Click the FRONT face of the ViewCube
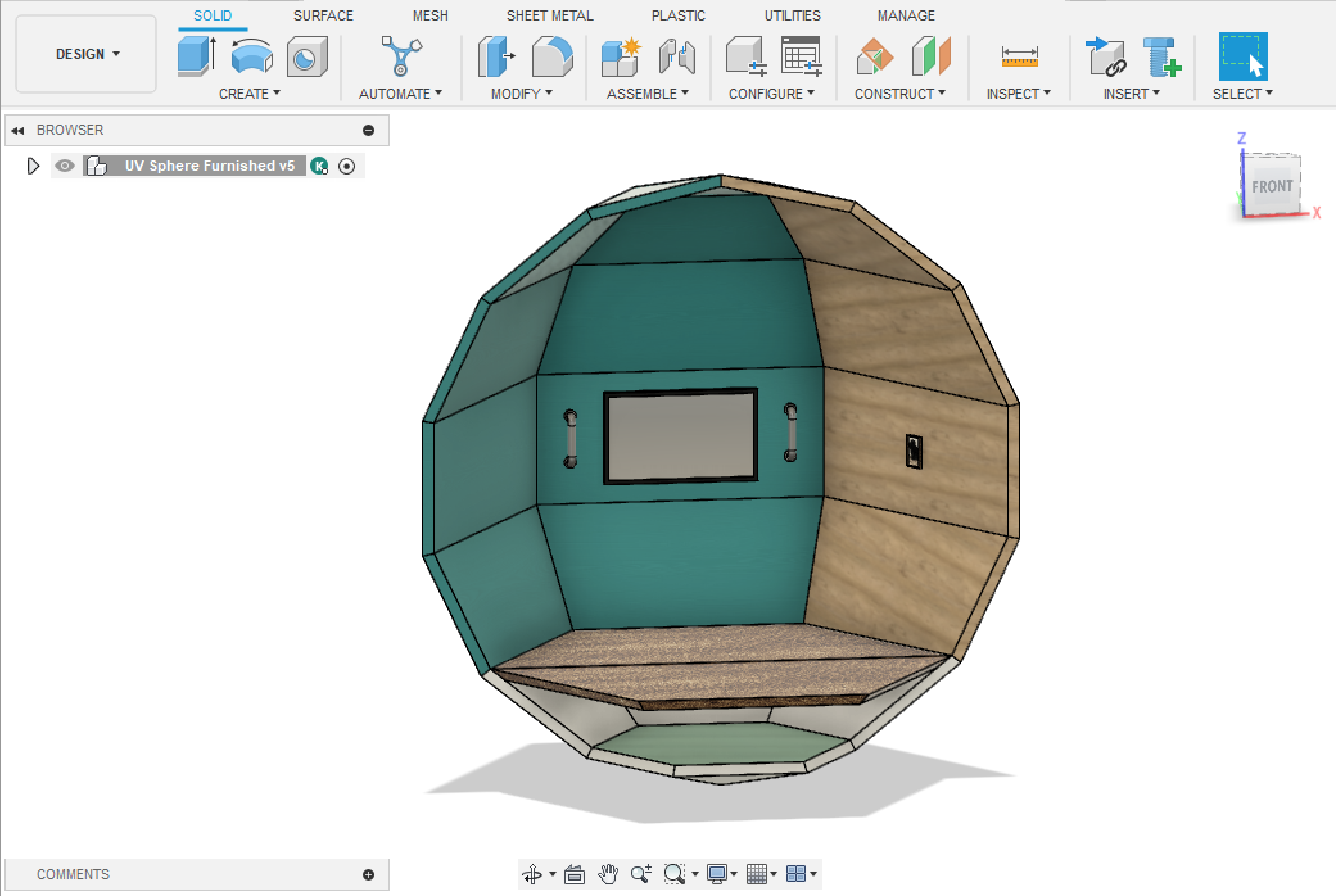Screen dimensions: 1336x896 1272,186
